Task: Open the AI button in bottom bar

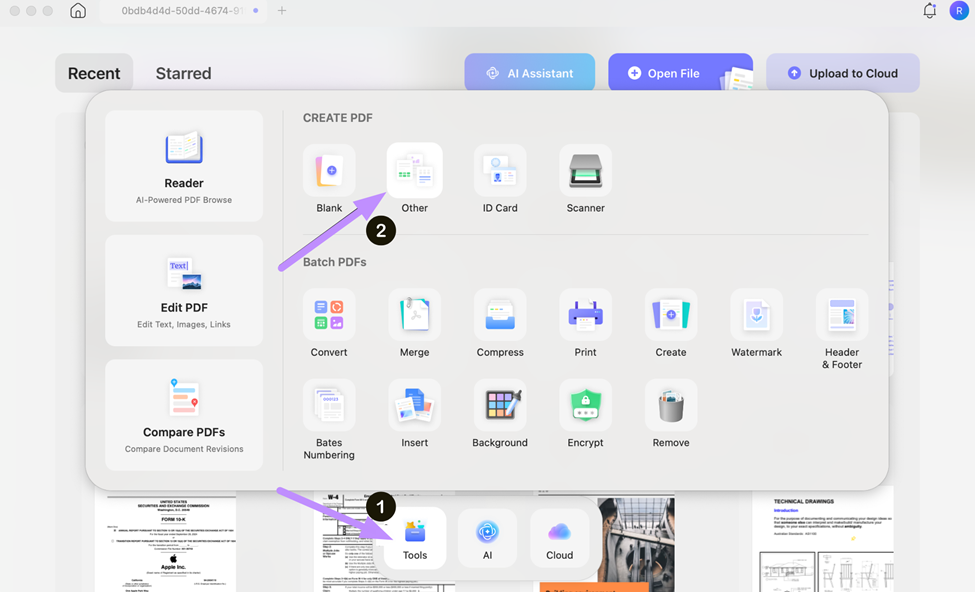Action: 488,539
